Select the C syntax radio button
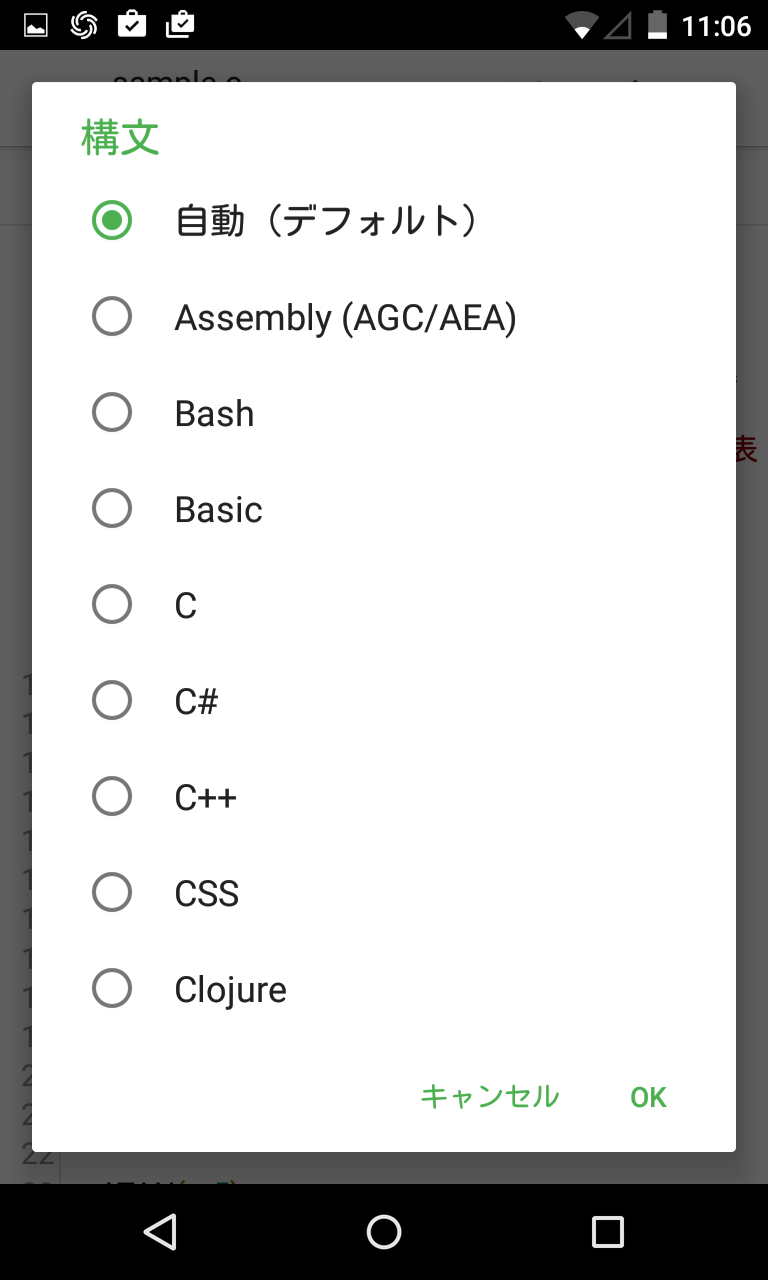Image resolution: width=768 pixels, height=1280 pixels. 112,605
